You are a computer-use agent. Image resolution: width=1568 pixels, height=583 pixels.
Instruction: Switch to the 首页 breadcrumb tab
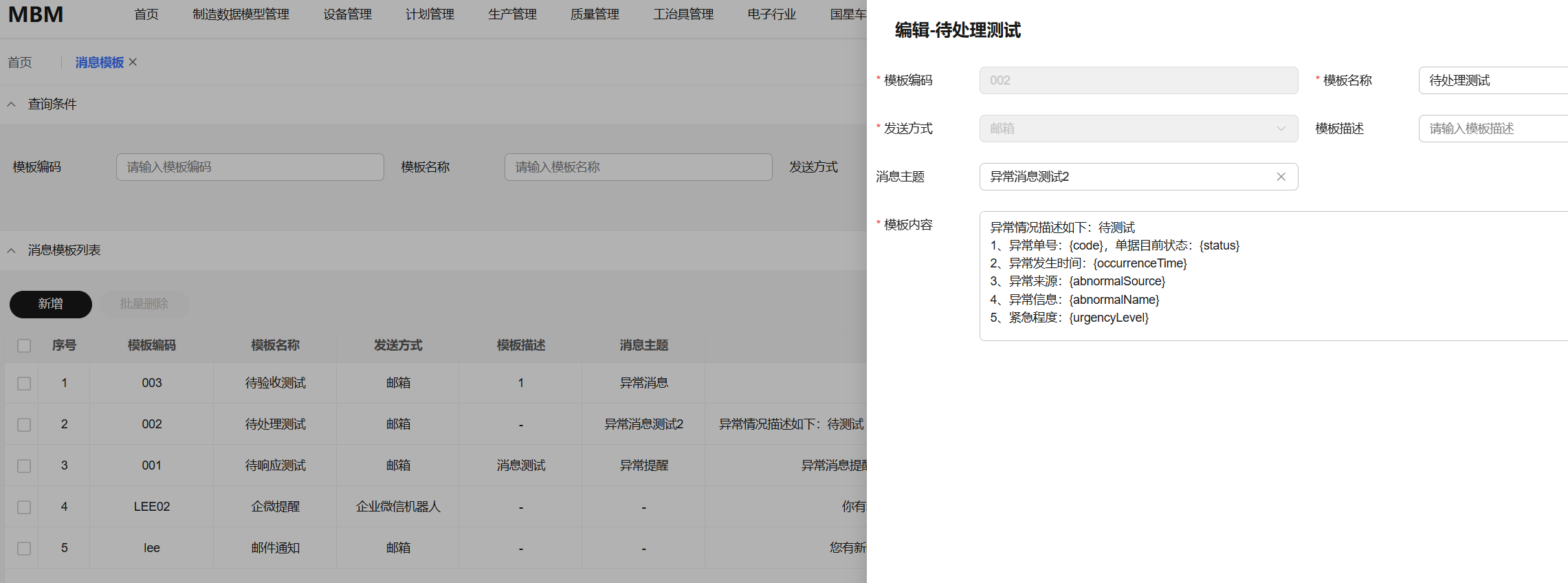20,63
